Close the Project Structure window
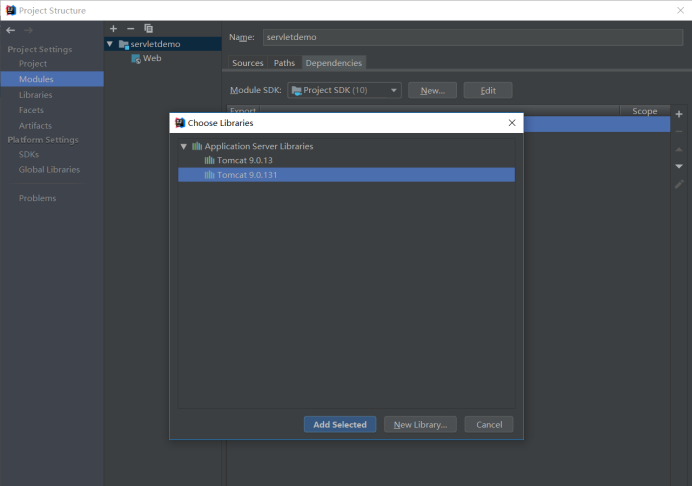Image resolution: width=692 pixels, height=486 pixels. coord(681,10)
